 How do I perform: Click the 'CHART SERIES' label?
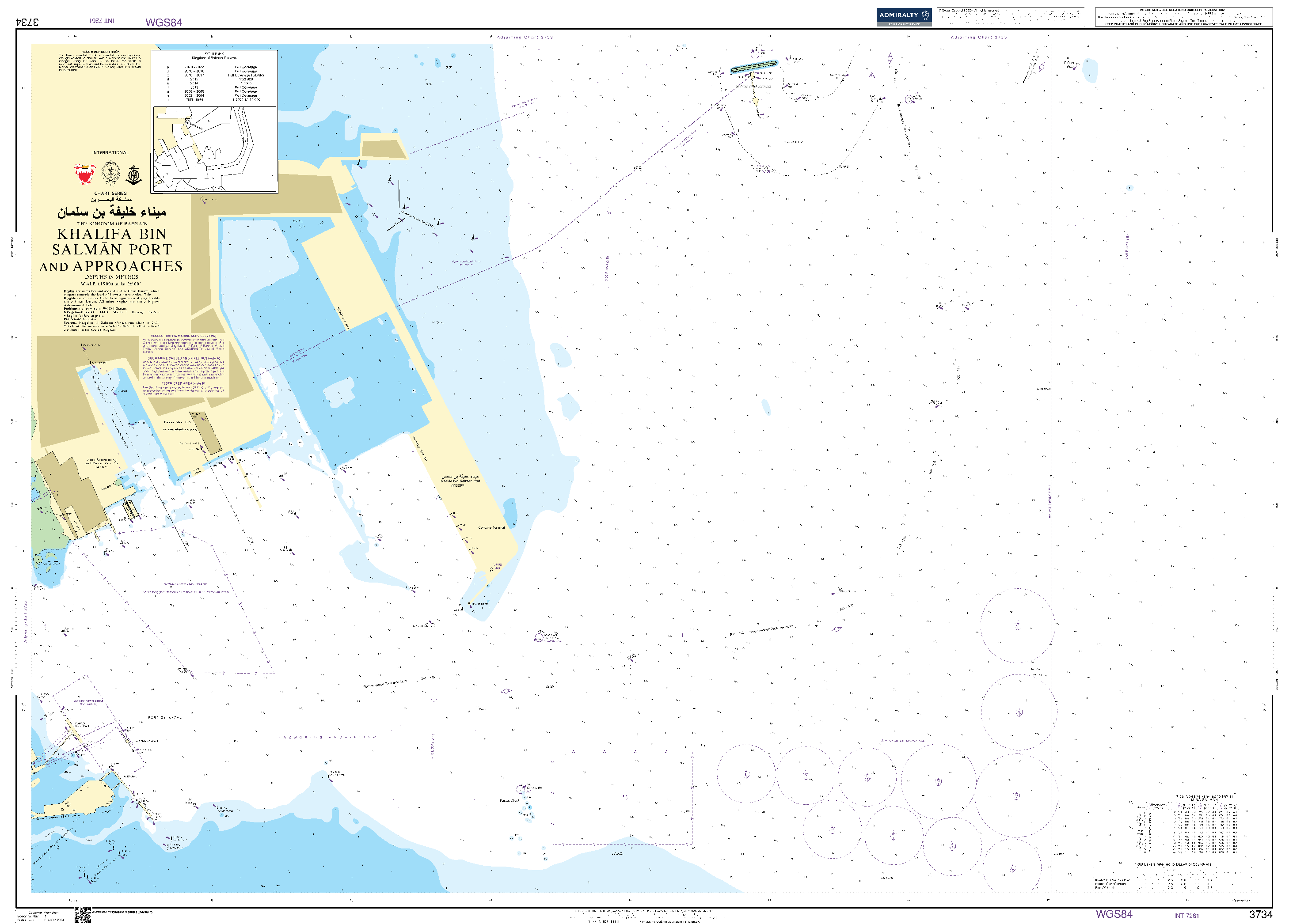coord(110,193)
